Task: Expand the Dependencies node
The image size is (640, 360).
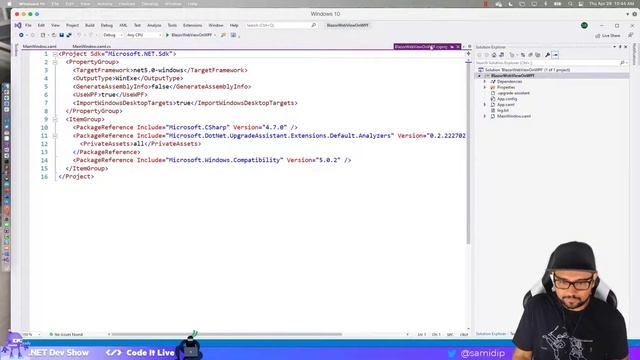Action: tap(485, 82)
